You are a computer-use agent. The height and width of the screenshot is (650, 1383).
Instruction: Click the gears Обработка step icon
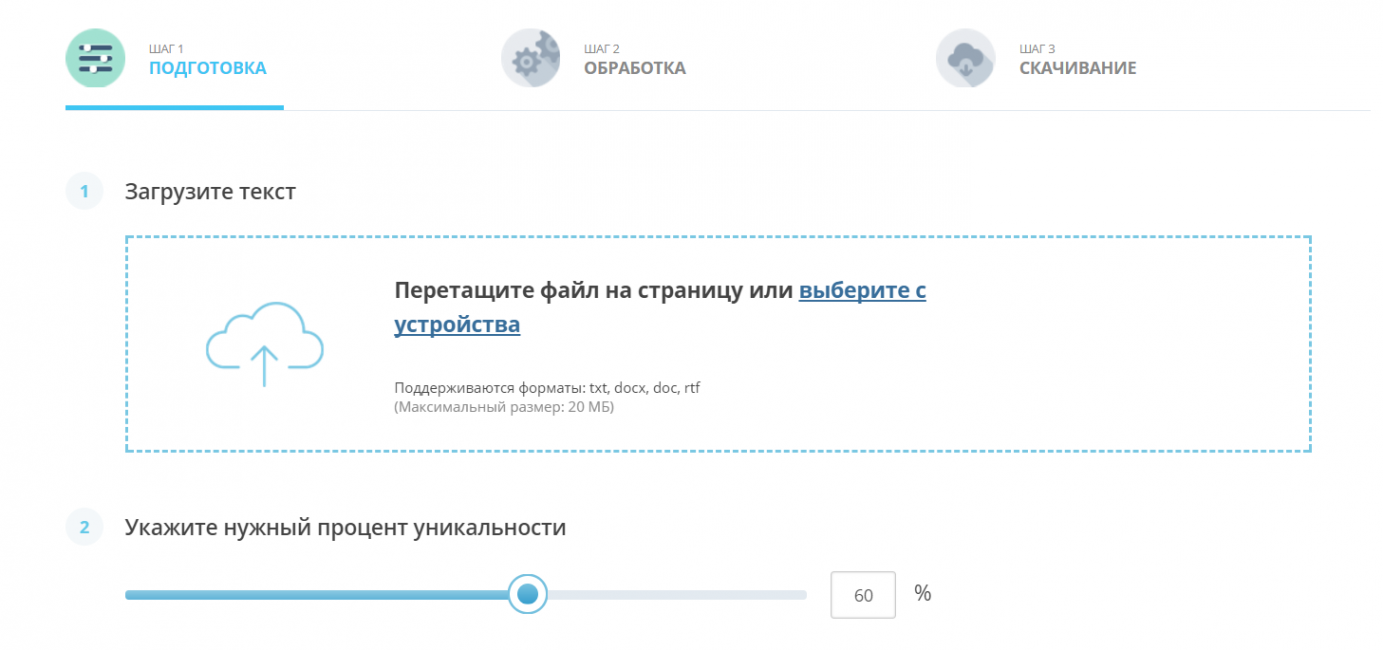(530, 58)
